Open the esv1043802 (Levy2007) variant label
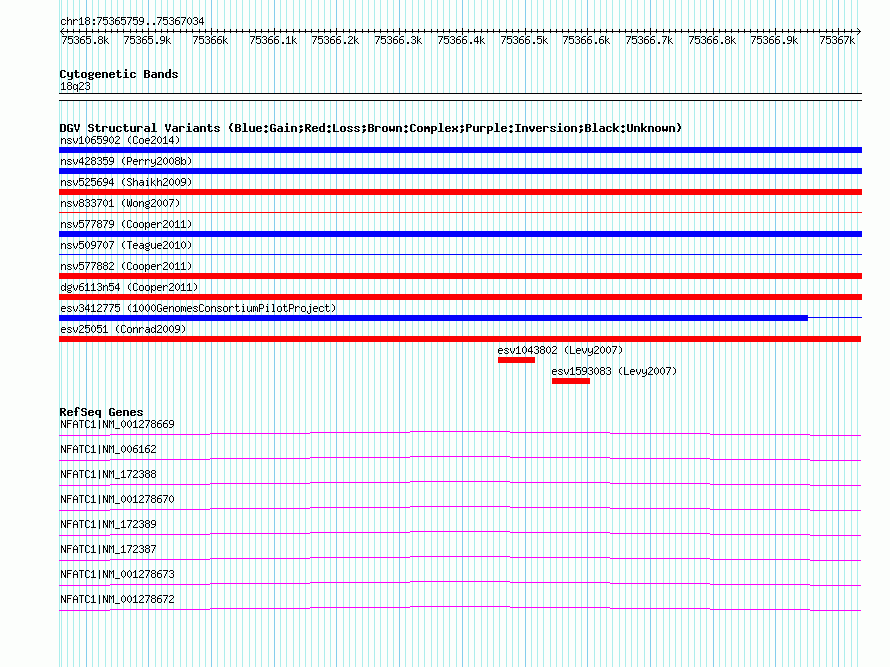This screenshot has width=890, height=667. point(560,350)
